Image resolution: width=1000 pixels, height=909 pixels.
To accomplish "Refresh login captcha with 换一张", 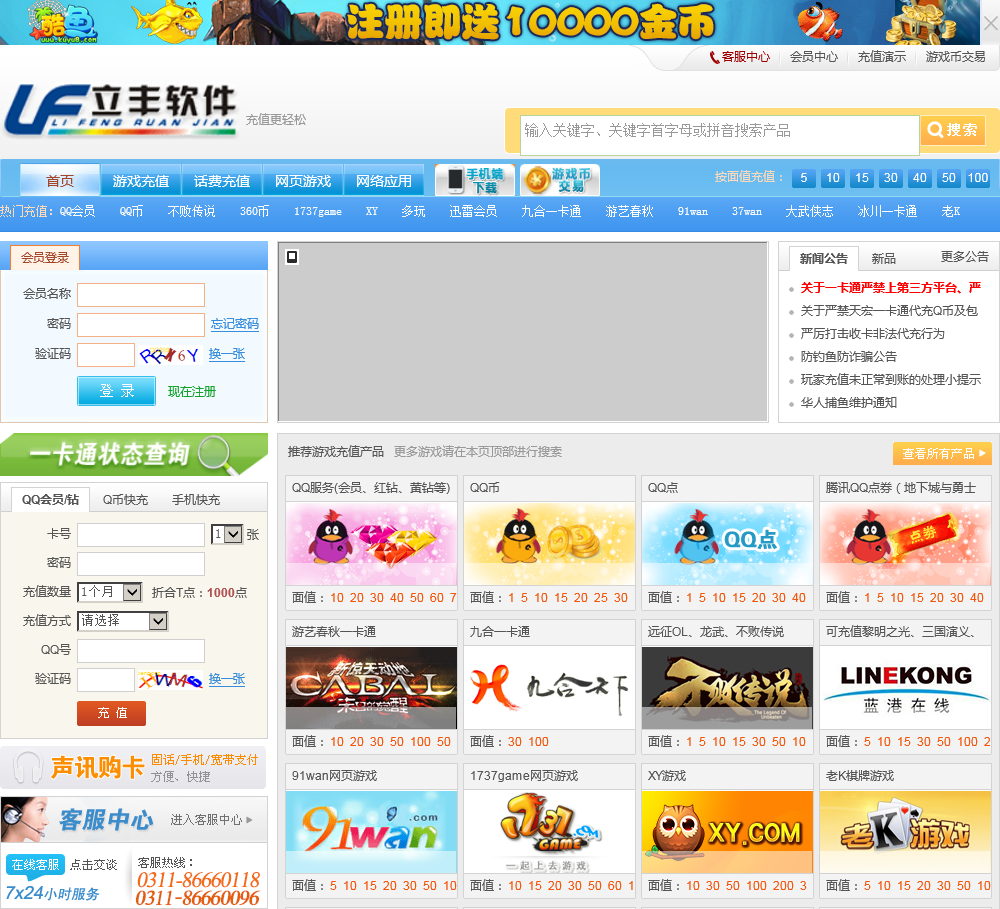I will [227, 354].
